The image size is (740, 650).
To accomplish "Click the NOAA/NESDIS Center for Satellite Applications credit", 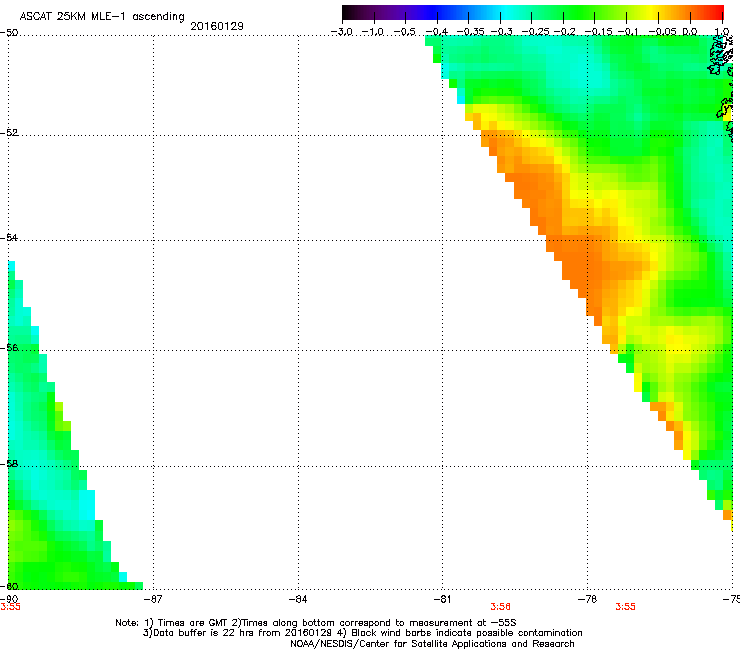I will click(x=432, y=644).
